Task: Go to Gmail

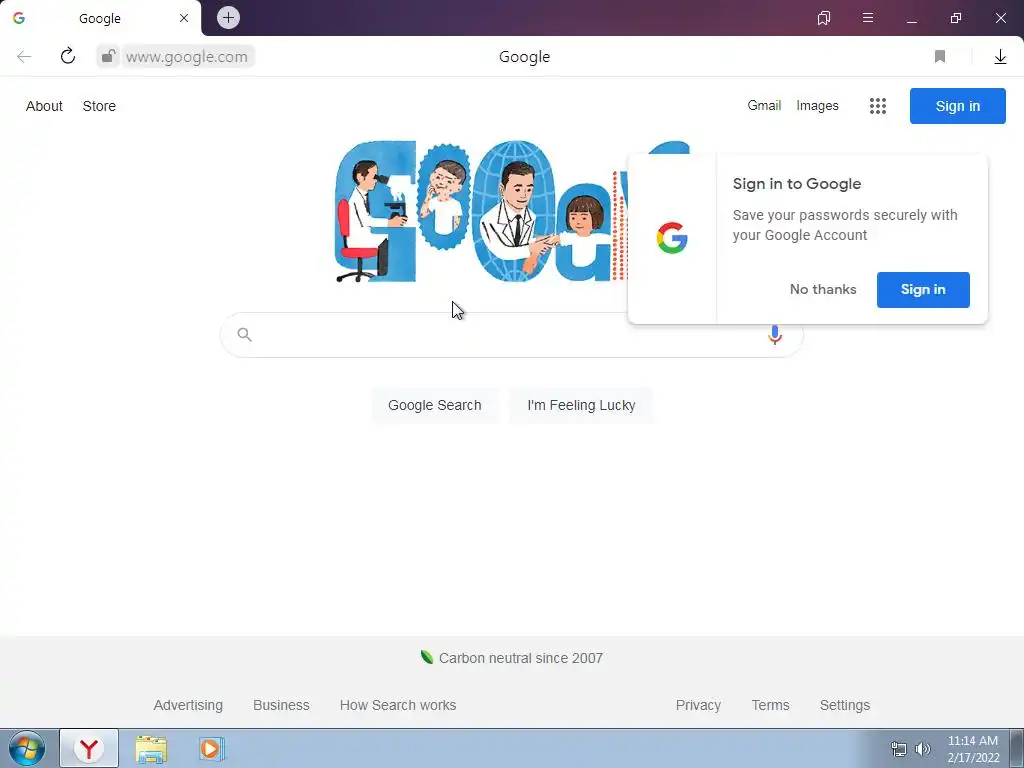Action: [764, 106]
